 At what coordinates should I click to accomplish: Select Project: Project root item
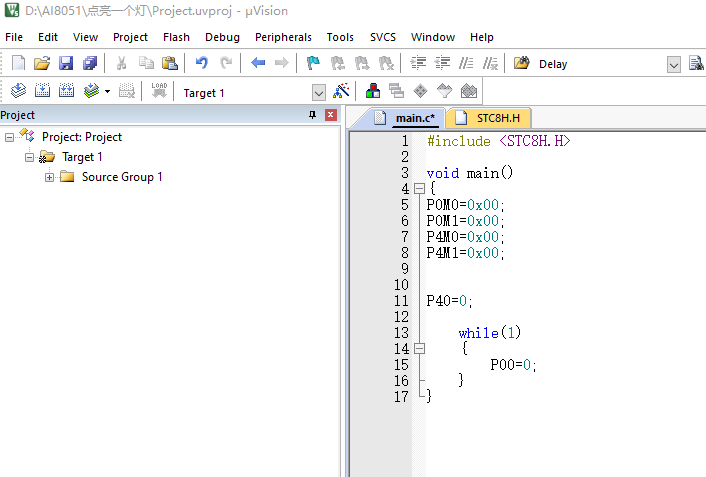click(81, 137)
